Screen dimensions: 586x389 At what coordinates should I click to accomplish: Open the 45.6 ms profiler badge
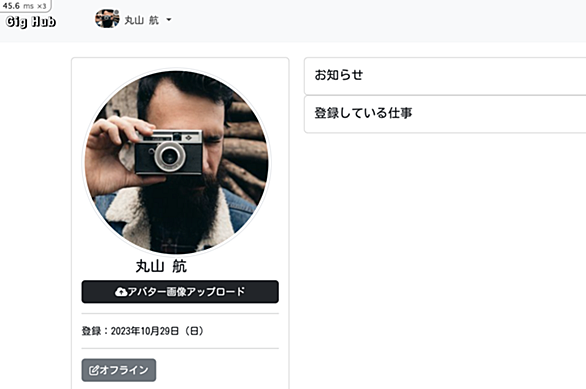click(25, 6)
